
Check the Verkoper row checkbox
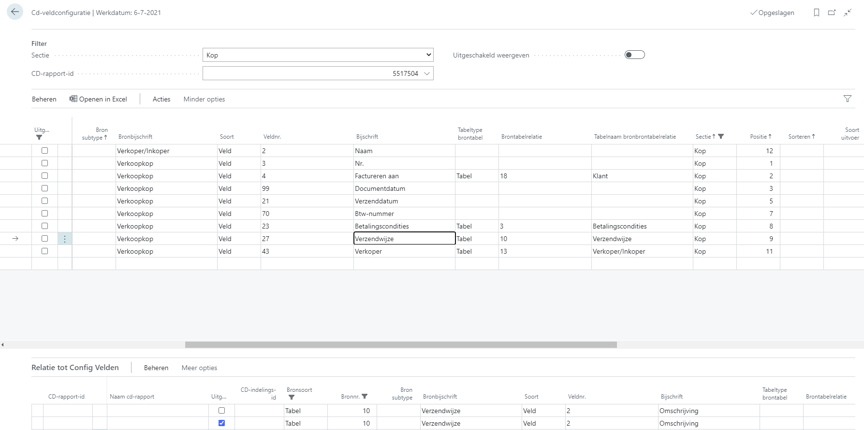(x=45, y=251)
